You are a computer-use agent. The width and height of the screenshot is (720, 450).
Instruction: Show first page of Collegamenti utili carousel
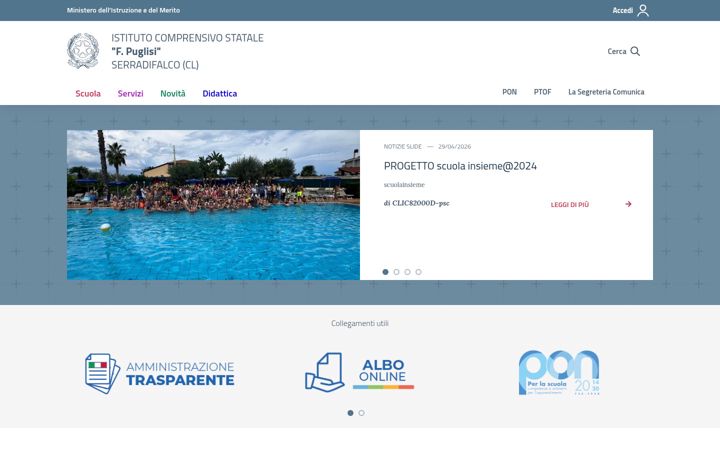(x=350, y=413)
